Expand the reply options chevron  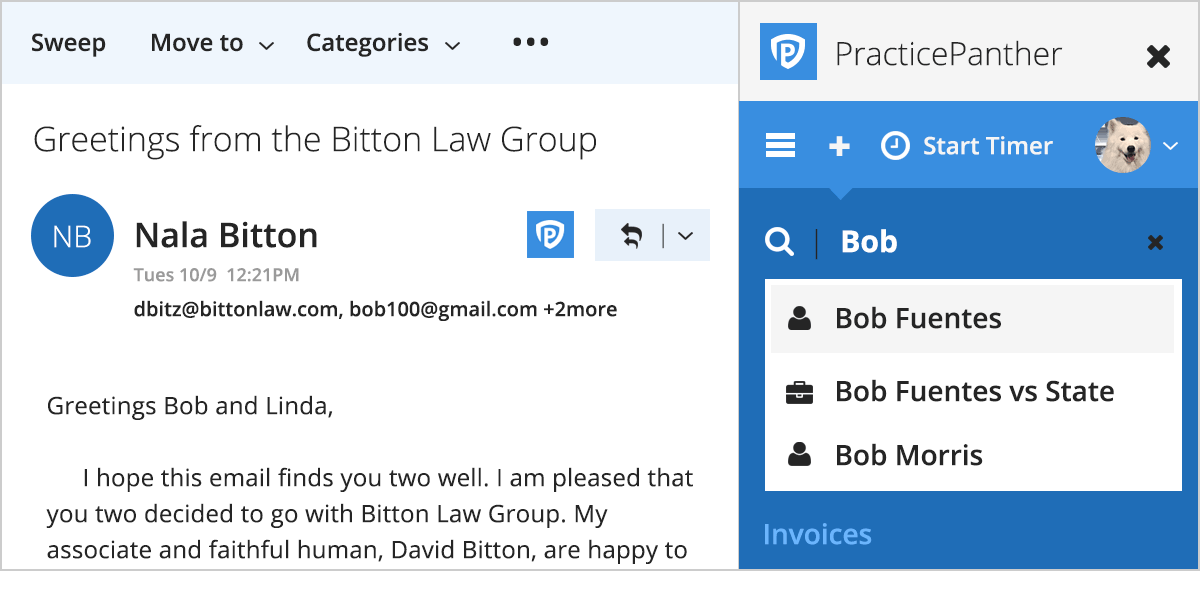(685, 236)
